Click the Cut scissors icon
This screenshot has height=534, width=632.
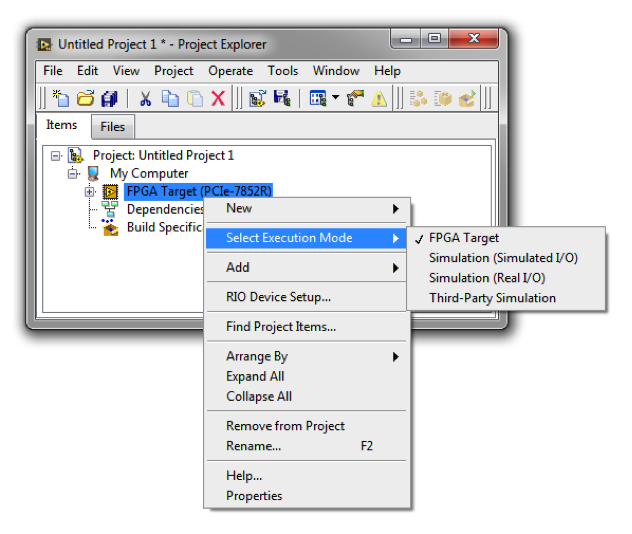(145, 98)
